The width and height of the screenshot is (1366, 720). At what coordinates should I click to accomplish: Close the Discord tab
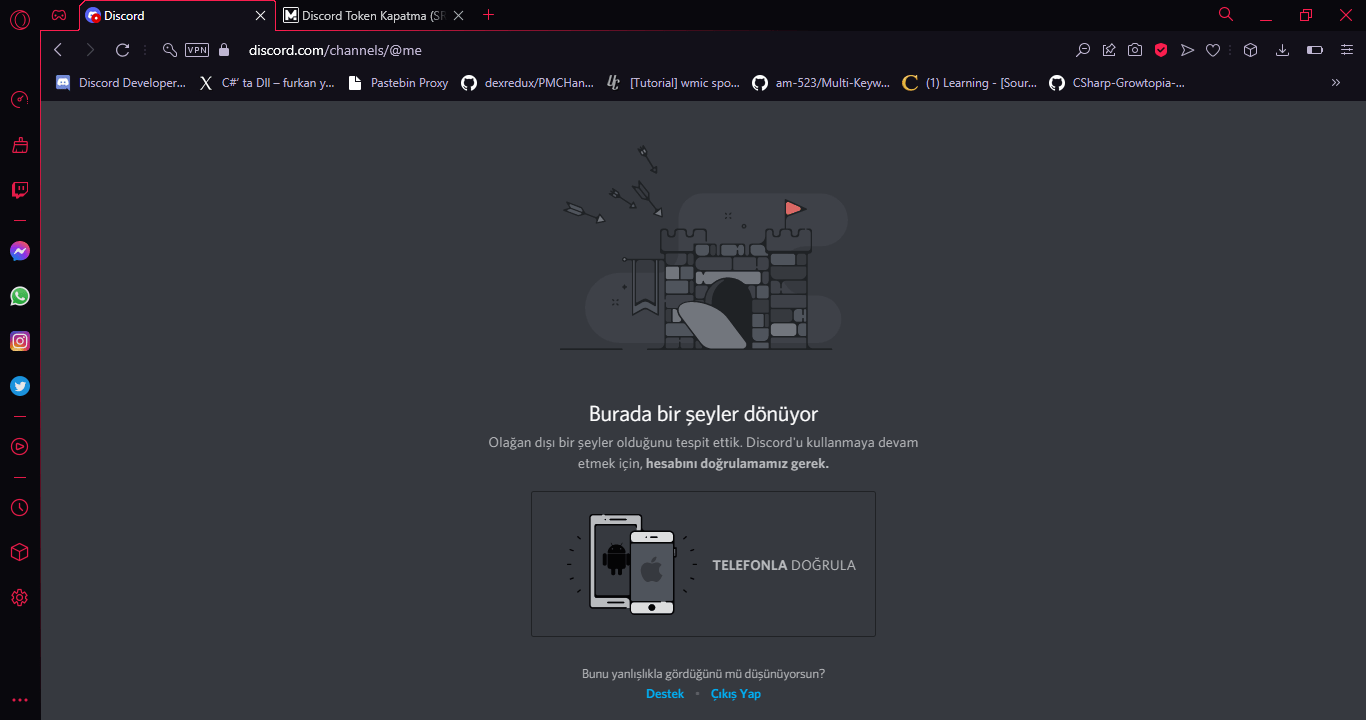(x=261, y=16)
